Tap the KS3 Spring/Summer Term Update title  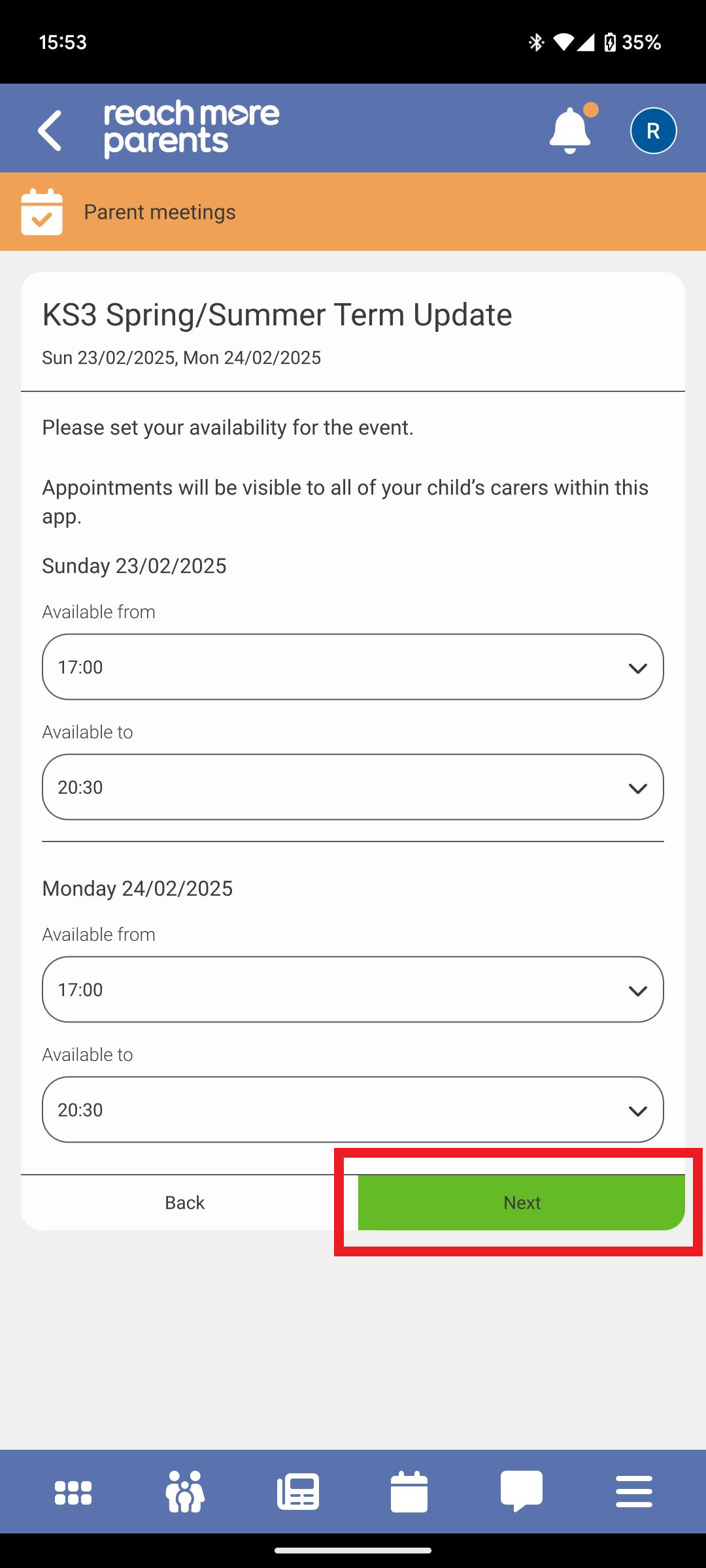coord(277,315)
